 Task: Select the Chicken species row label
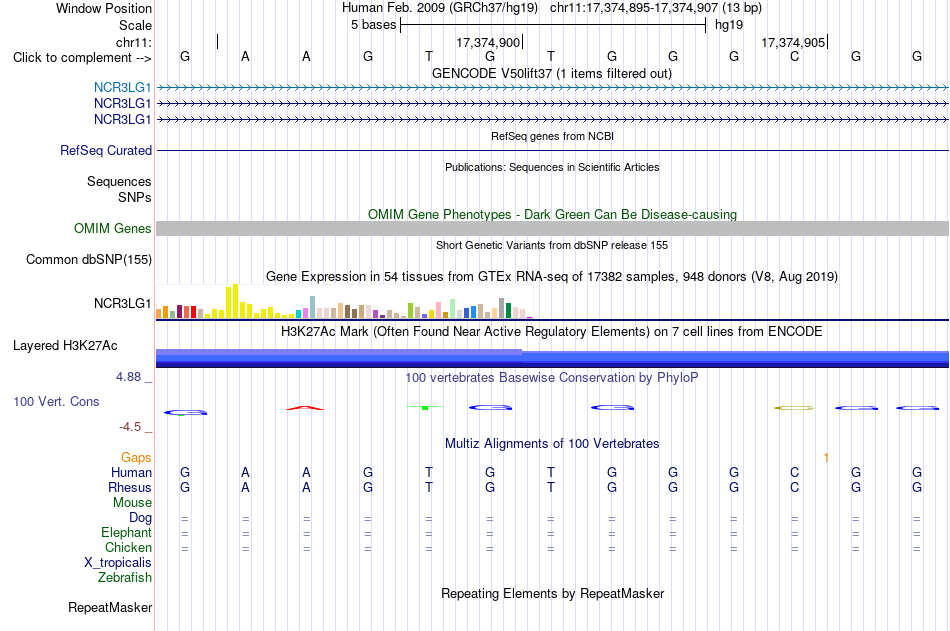pyautogui.click(x=128, y=547)
